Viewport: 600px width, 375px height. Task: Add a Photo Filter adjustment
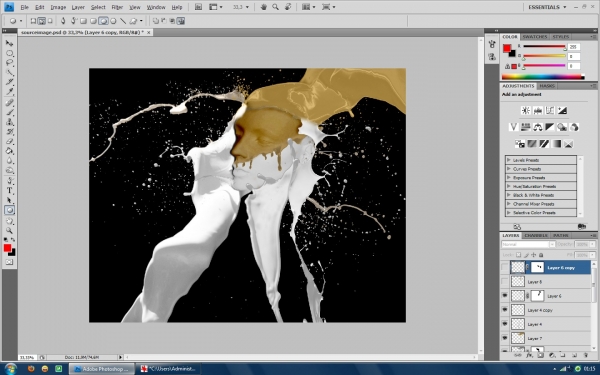562,127
